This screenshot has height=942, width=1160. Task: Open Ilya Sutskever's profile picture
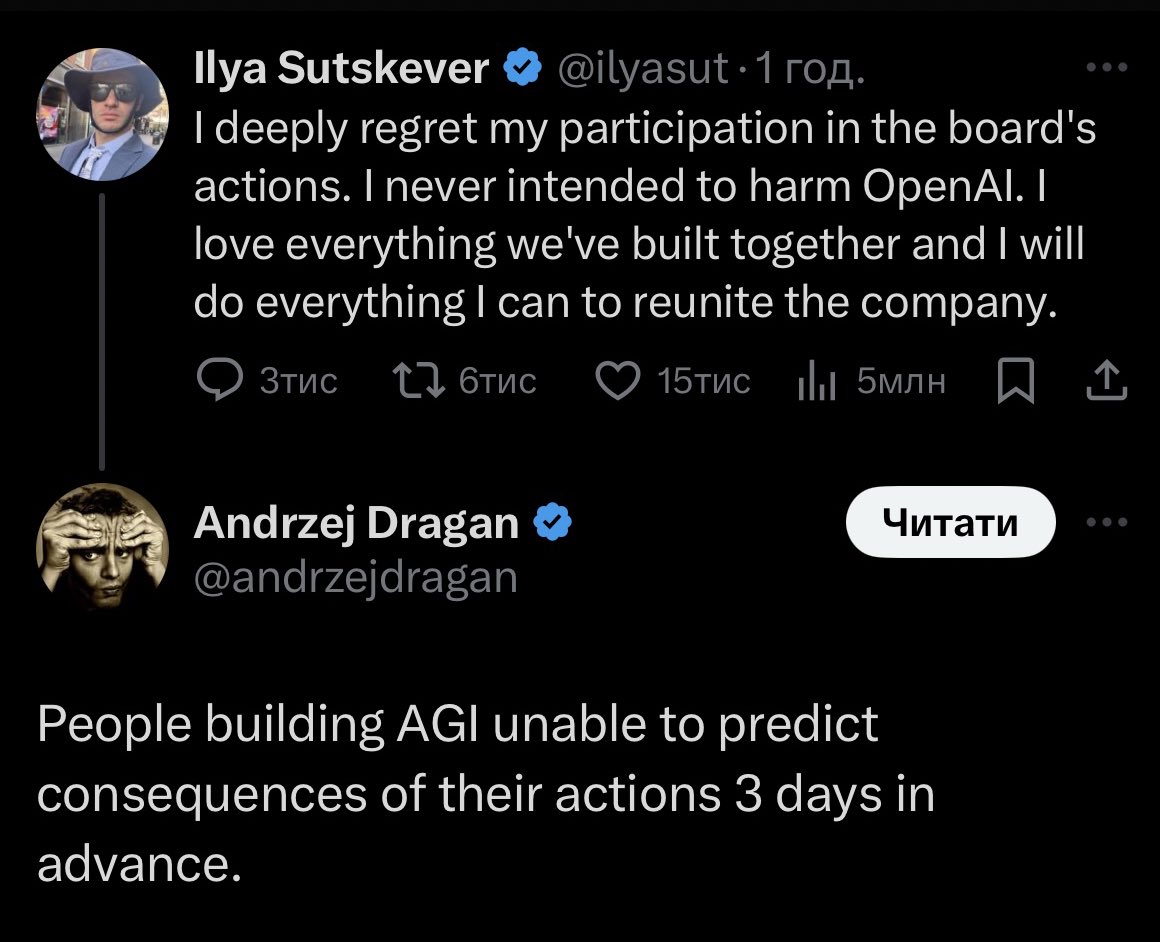(103, 114)
